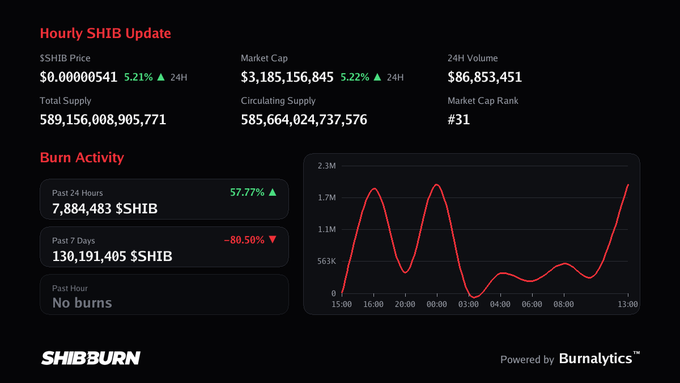Click the No burns text
The height and width of the screenshot is (383, 680).
82,303
